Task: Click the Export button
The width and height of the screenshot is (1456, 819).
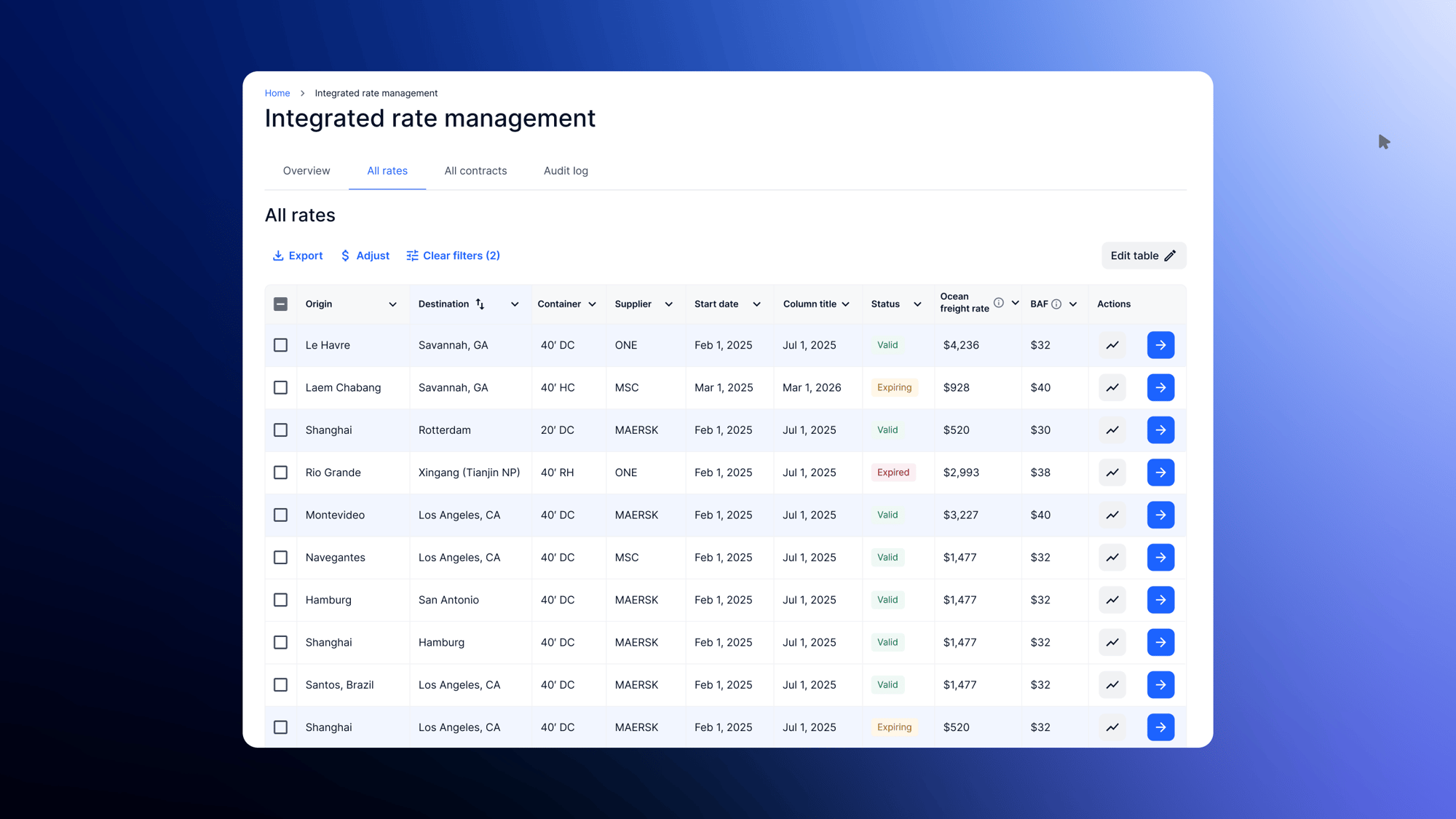Action: point(297,256)
